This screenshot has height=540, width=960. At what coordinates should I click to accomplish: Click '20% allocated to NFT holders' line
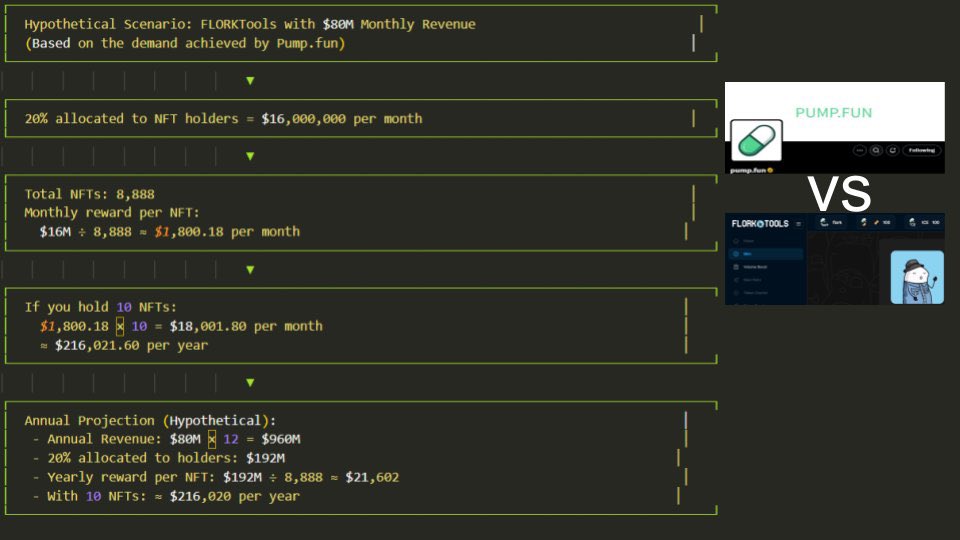[223, 119]
